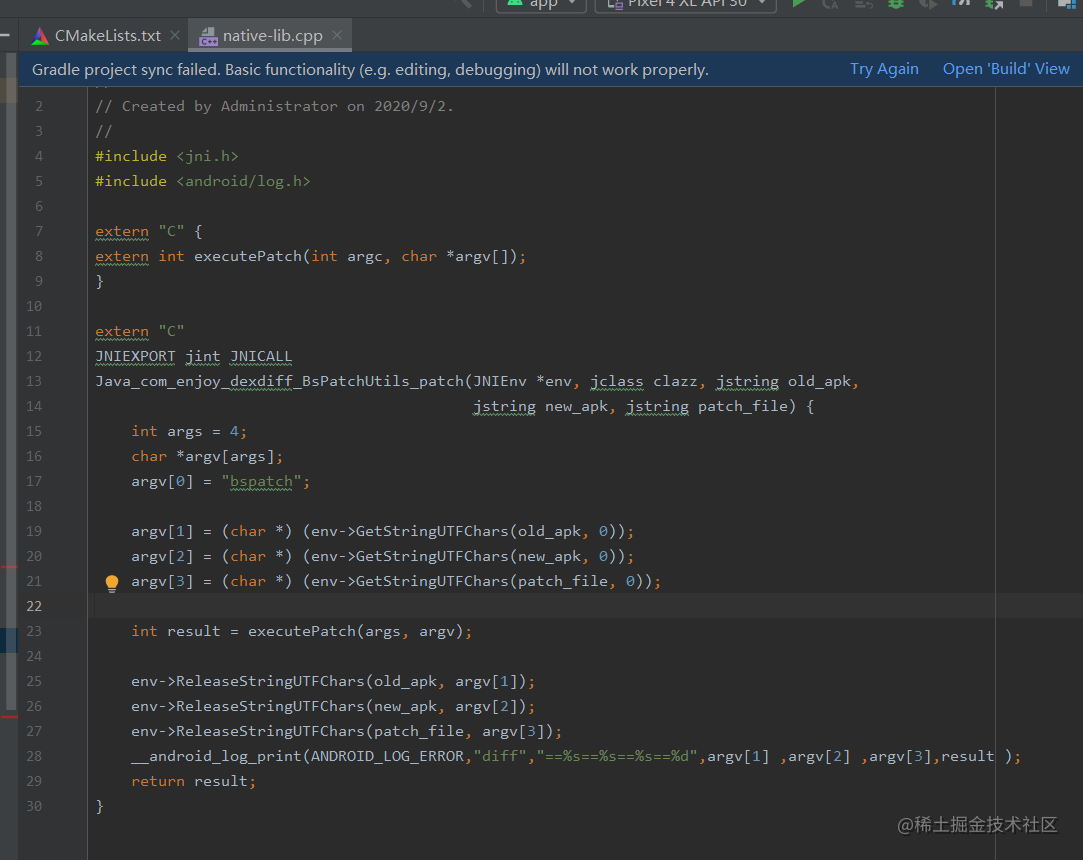1083x860 pixels.
Task: Select the Apply Changes and Restart Activity icon
Action: click(831, 7)
